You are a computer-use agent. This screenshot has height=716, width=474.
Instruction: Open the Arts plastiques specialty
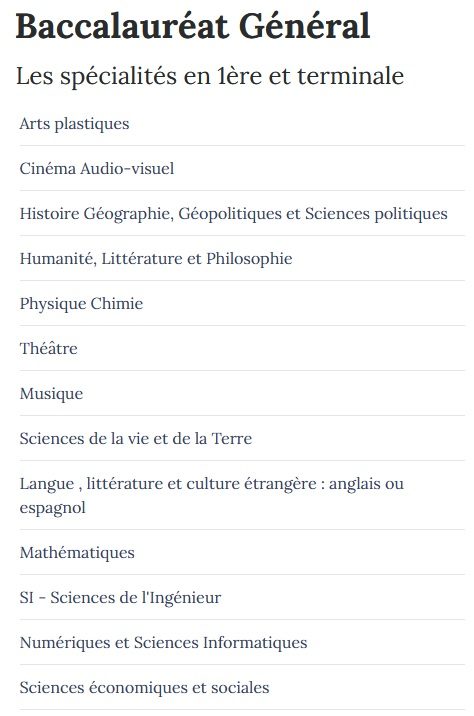242,124
